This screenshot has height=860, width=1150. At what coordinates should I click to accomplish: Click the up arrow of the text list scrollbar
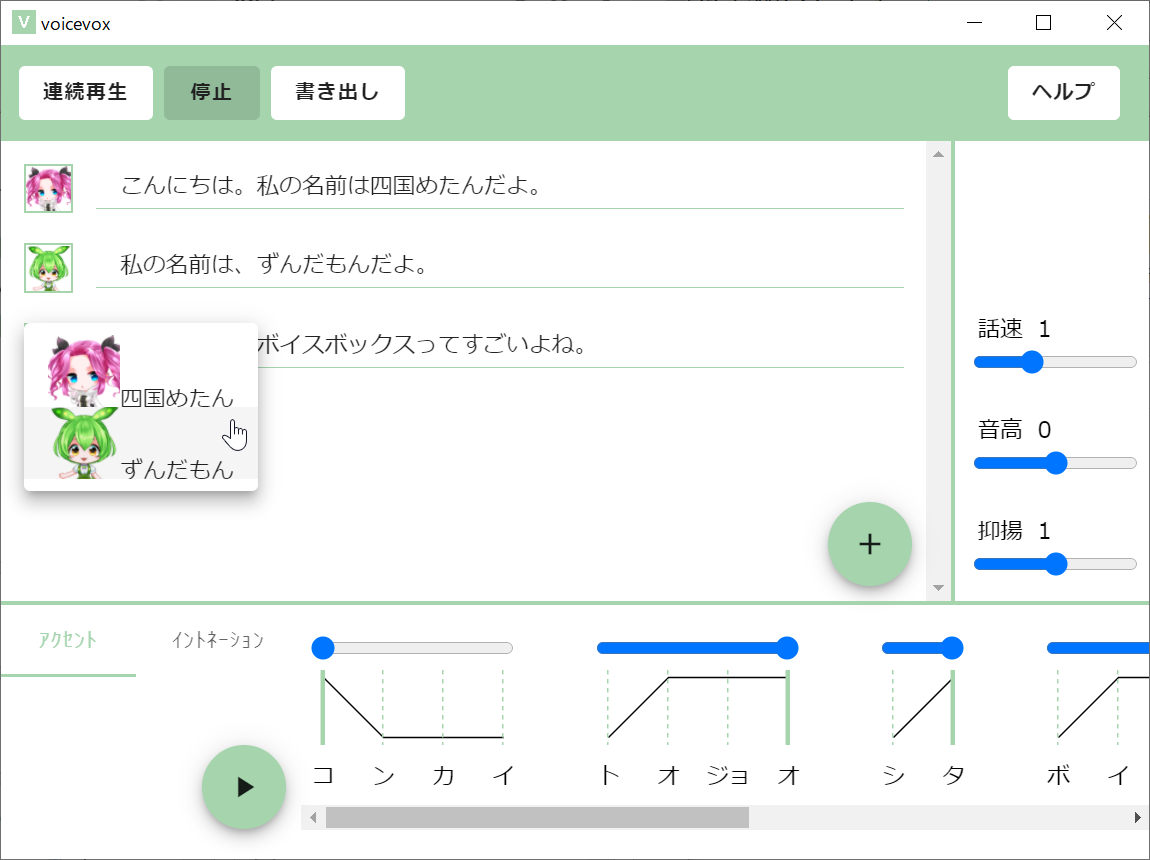pos(938,154)
